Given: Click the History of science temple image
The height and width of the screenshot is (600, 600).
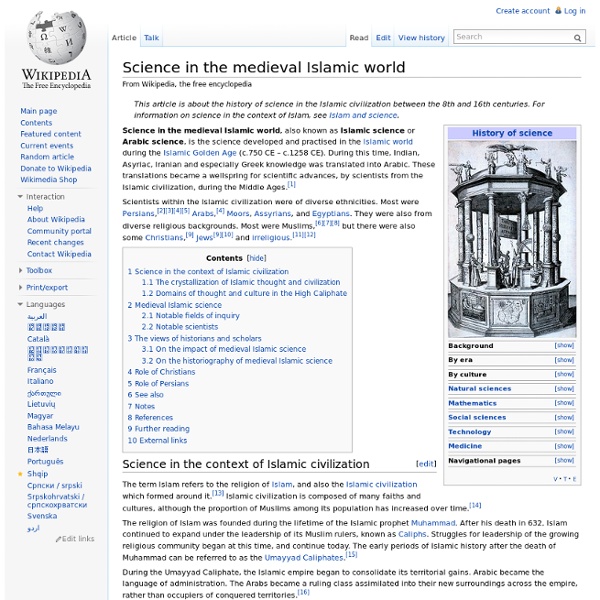Looking at the screenshot, I should click(x=512, y=239).
